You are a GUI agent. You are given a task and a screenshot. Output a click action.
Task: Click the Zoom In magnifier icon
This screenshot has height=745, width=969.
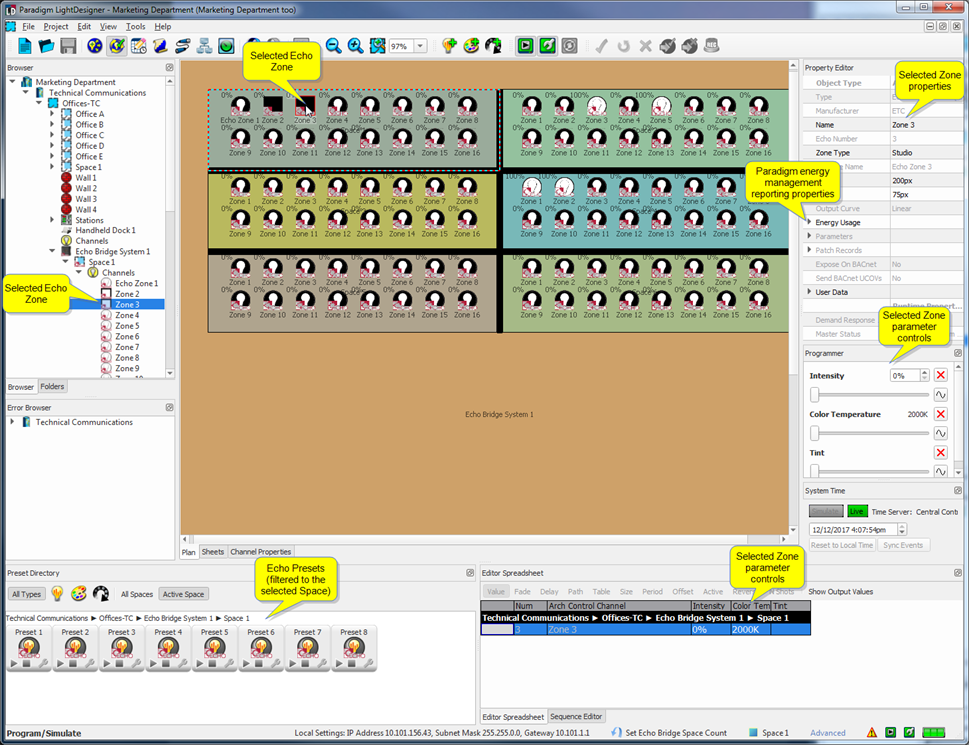point(355,46)
